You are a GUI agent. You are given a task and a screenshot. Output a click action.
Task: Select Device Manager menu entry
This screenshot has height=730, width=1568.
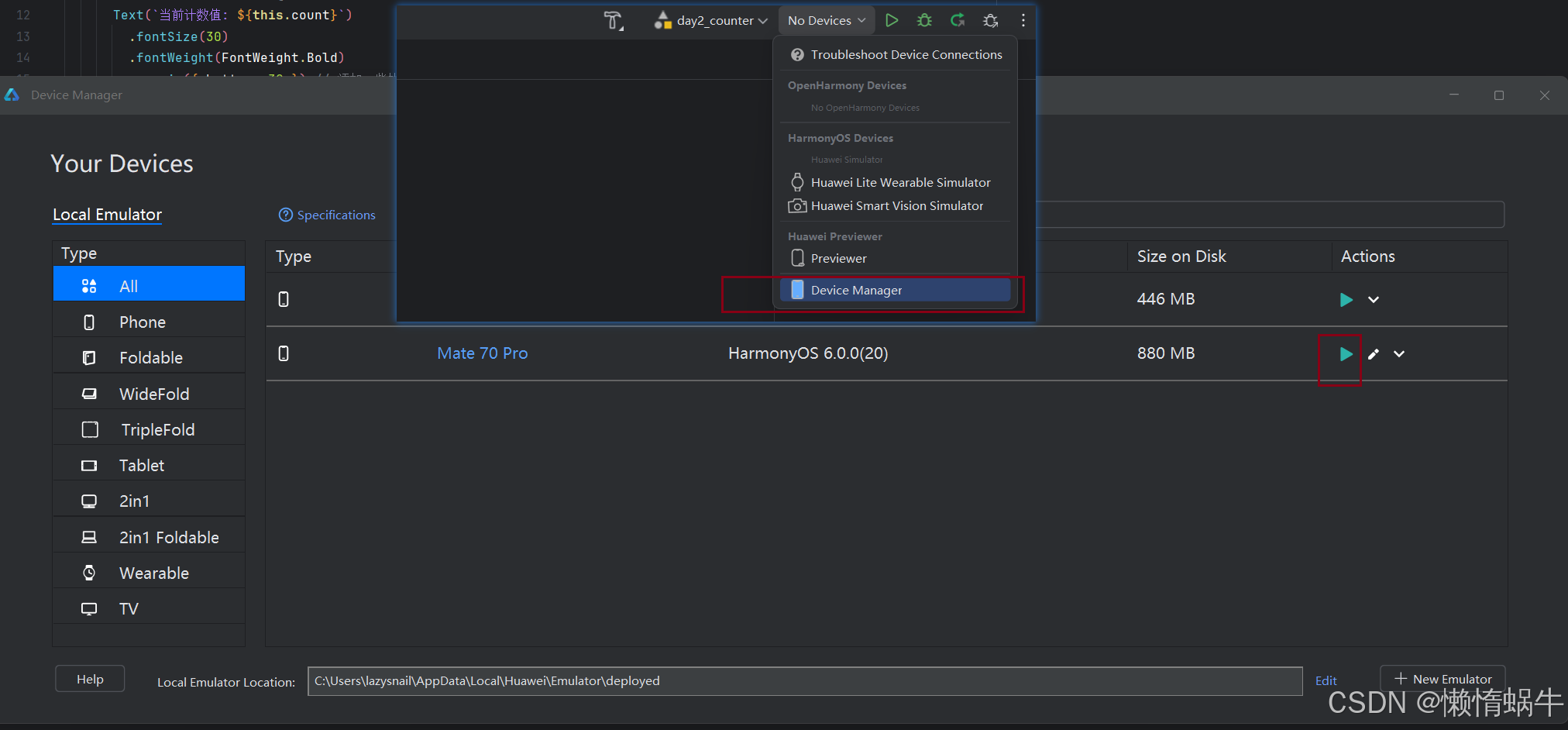[x=896, y=290]
